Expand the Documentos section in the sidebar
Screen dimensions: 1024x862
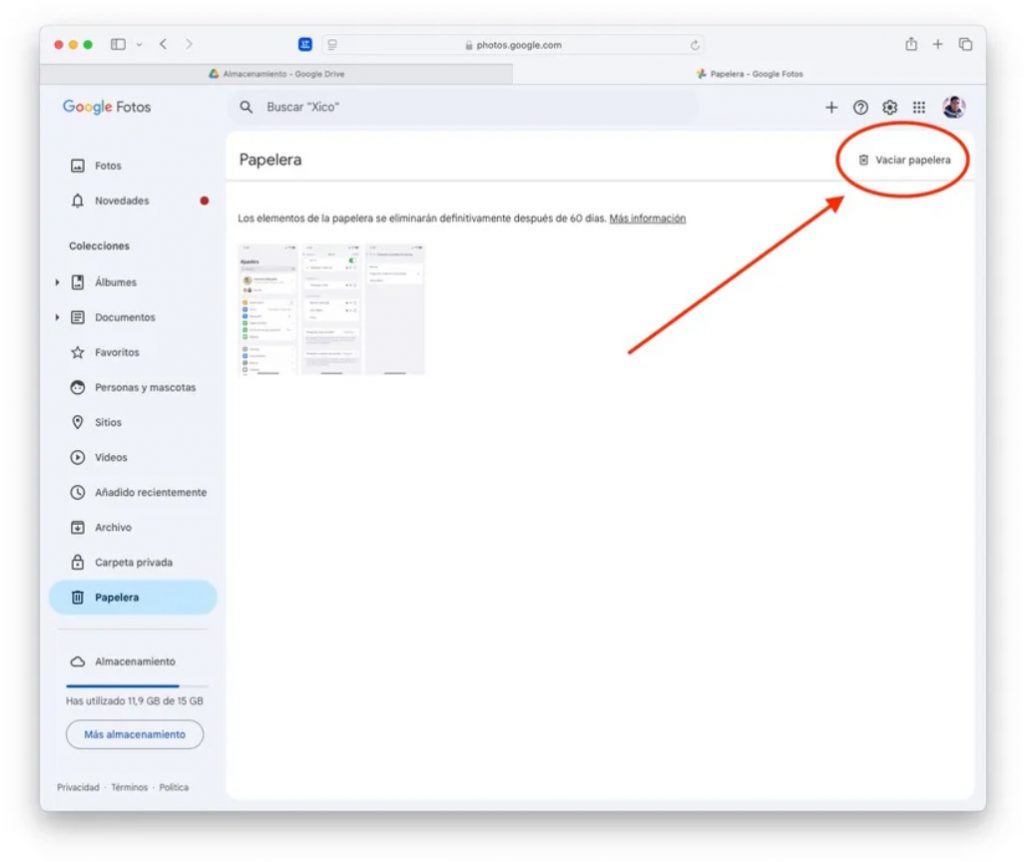point(58,317)
